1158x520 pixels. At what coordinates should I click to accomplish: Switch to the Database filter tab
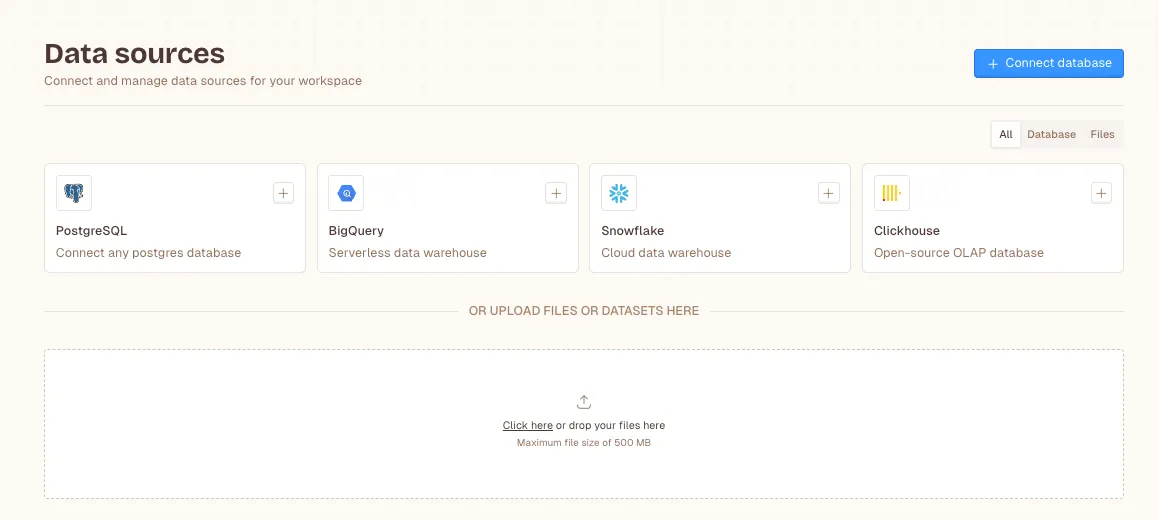click(x=1052, y=134)
